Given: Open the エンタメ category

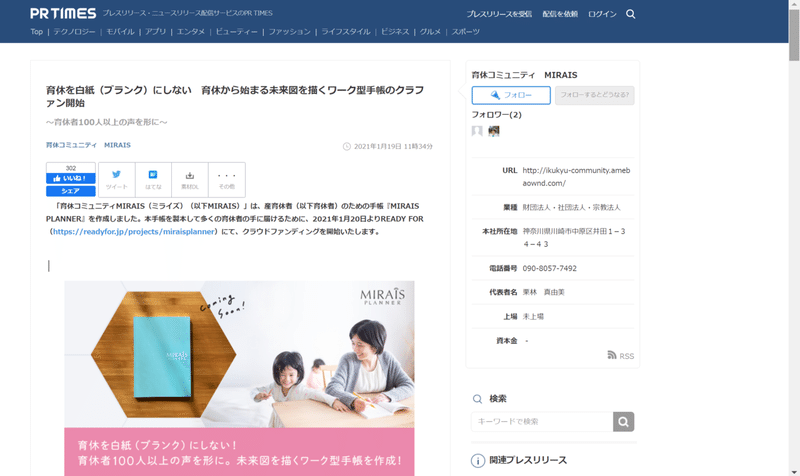Looking at the screenshot, I should 190,32.
